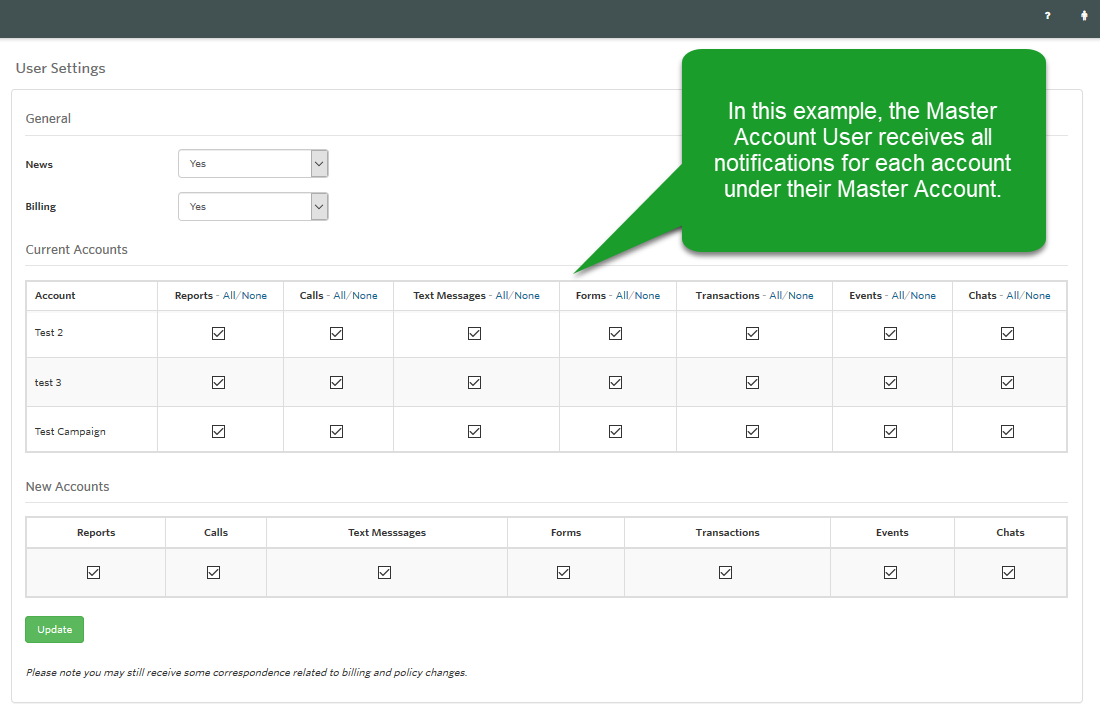Select All for Chats column
The height and width of the screenshot is (713, 1100).
[x=1012, y=296]
